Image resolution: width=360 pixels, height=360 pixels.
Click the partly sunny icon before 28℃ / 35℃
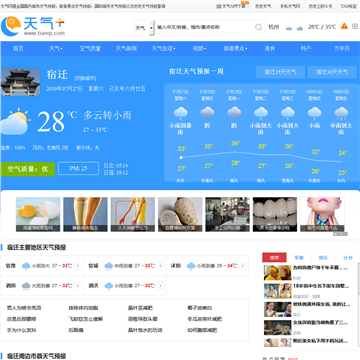point(300,28)
